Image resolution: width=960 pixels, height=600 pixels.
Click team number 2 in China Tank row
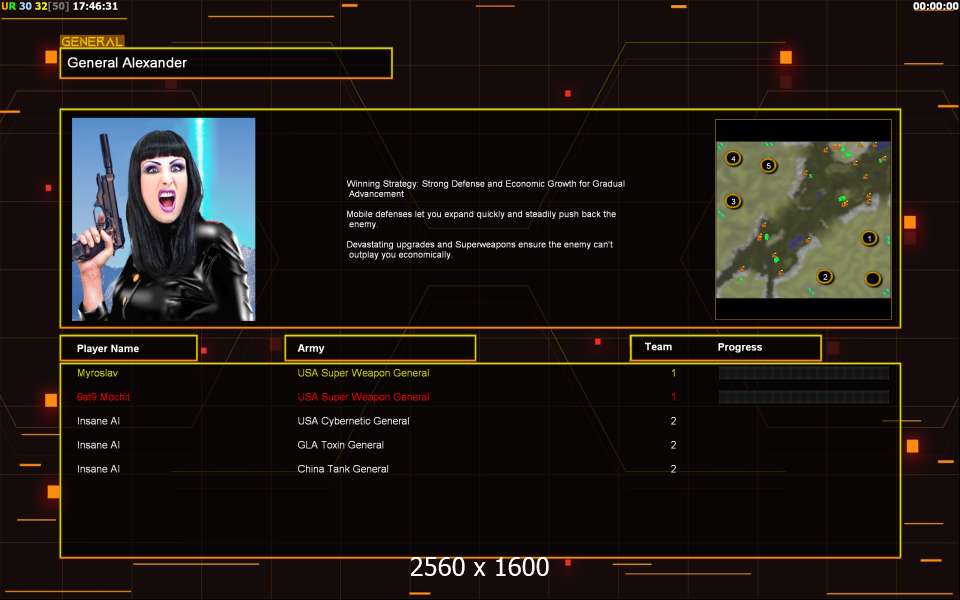point(673,469)
